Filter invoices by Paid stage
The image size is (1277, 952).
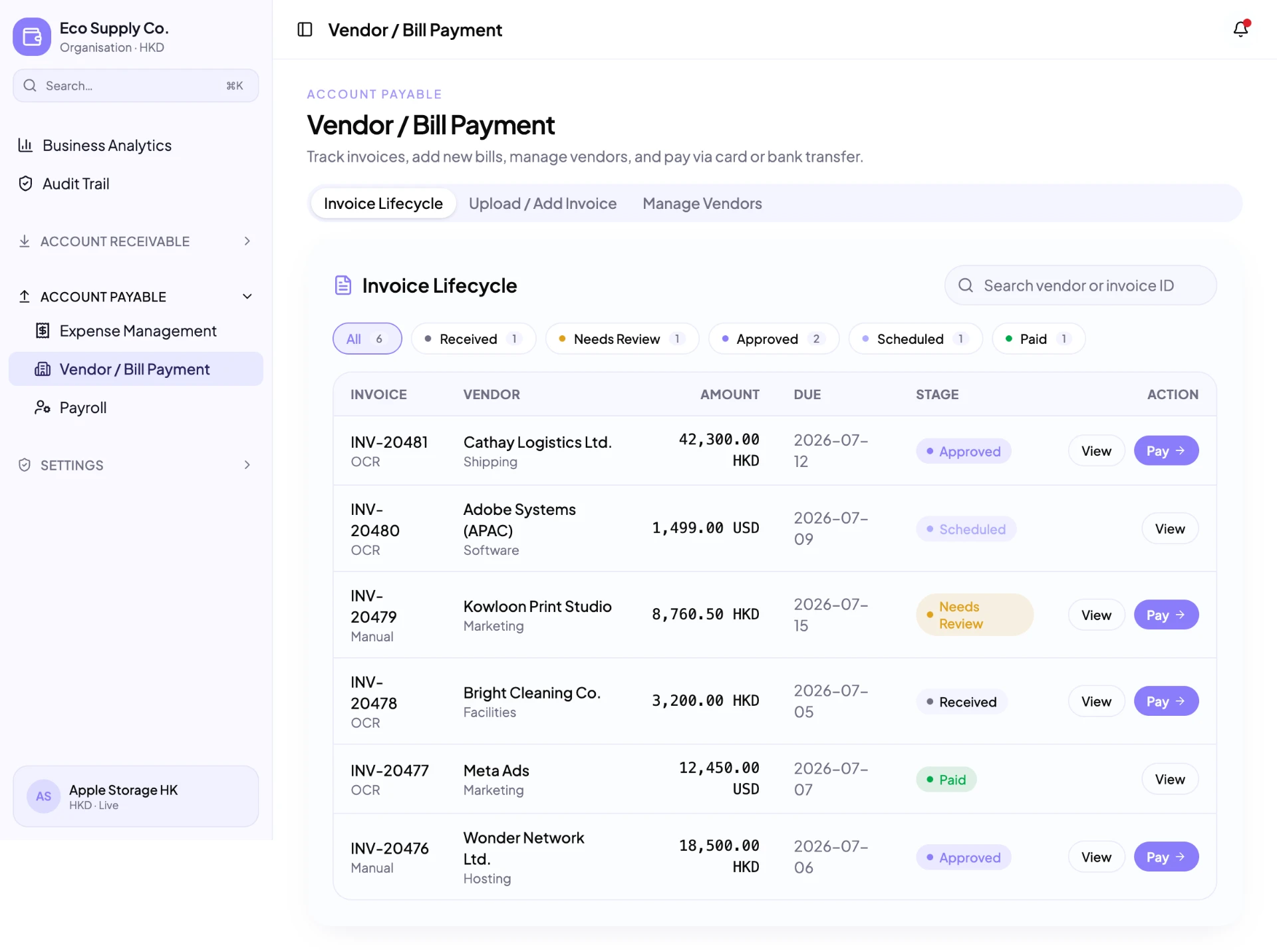tap(1038, 339)
